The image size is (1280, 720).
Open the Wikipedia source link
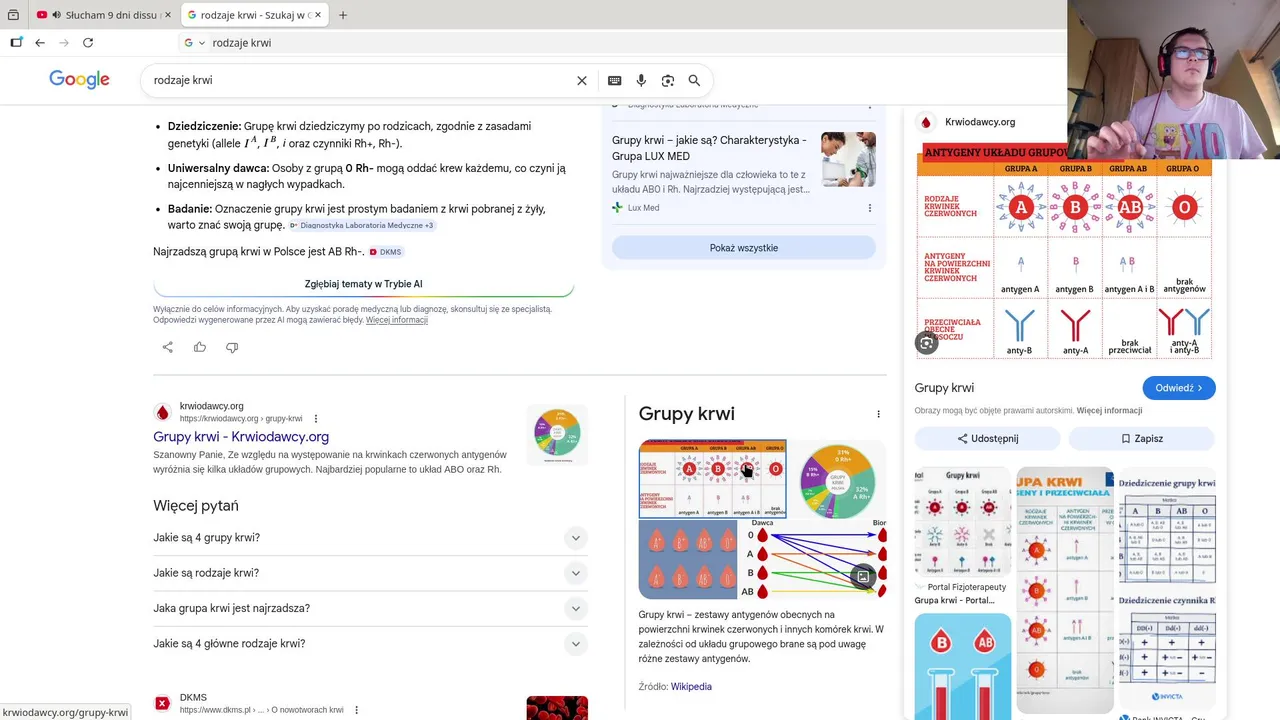click(691, 687)
